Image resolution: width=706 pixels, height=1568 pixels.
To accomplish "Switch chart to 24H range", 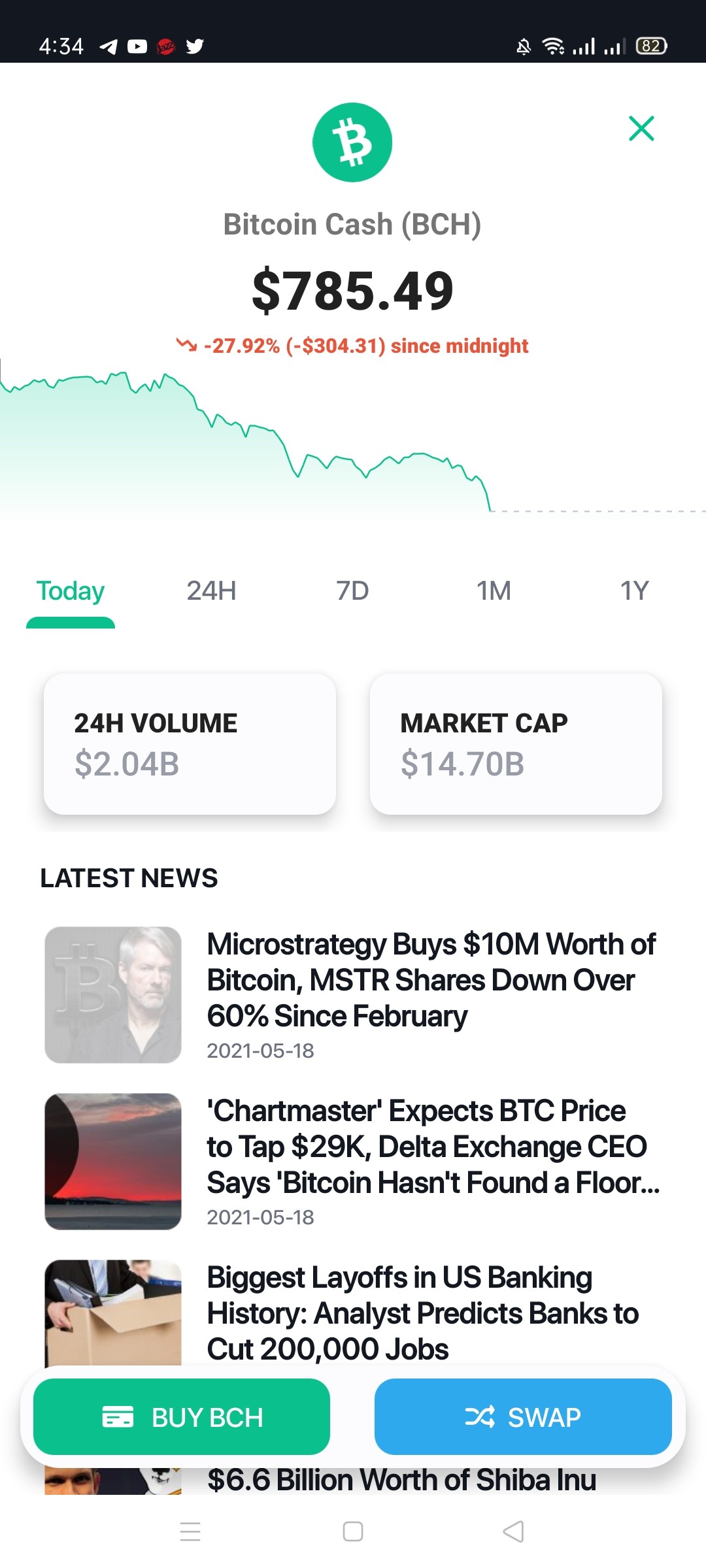I will (x=211, y=591).
